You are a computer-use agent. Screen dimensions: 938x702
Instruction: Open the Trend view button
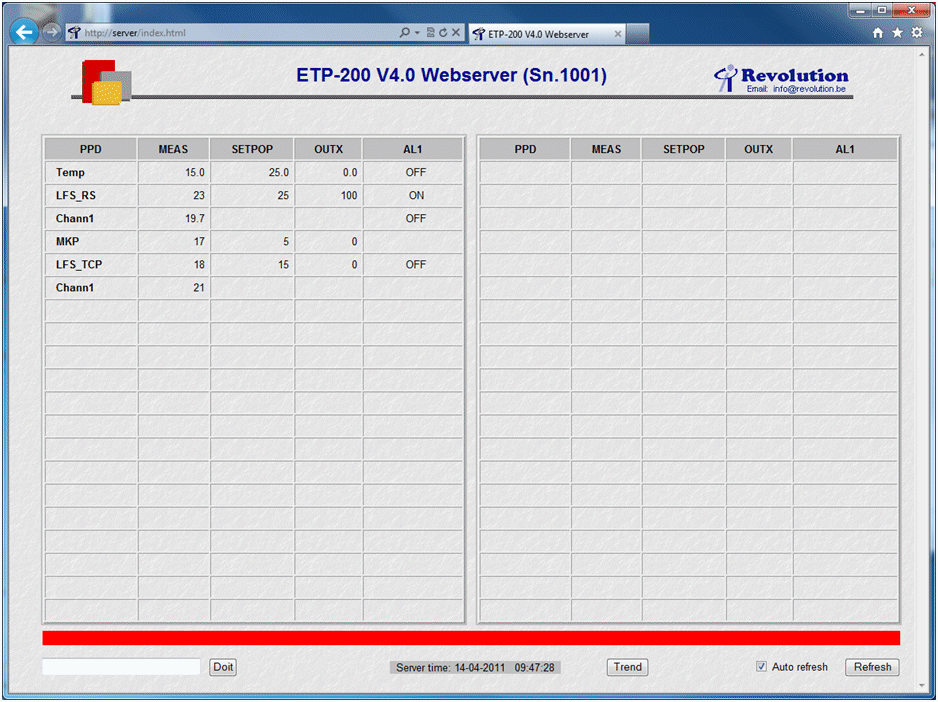pyautogui.click(x=628, y=667)
